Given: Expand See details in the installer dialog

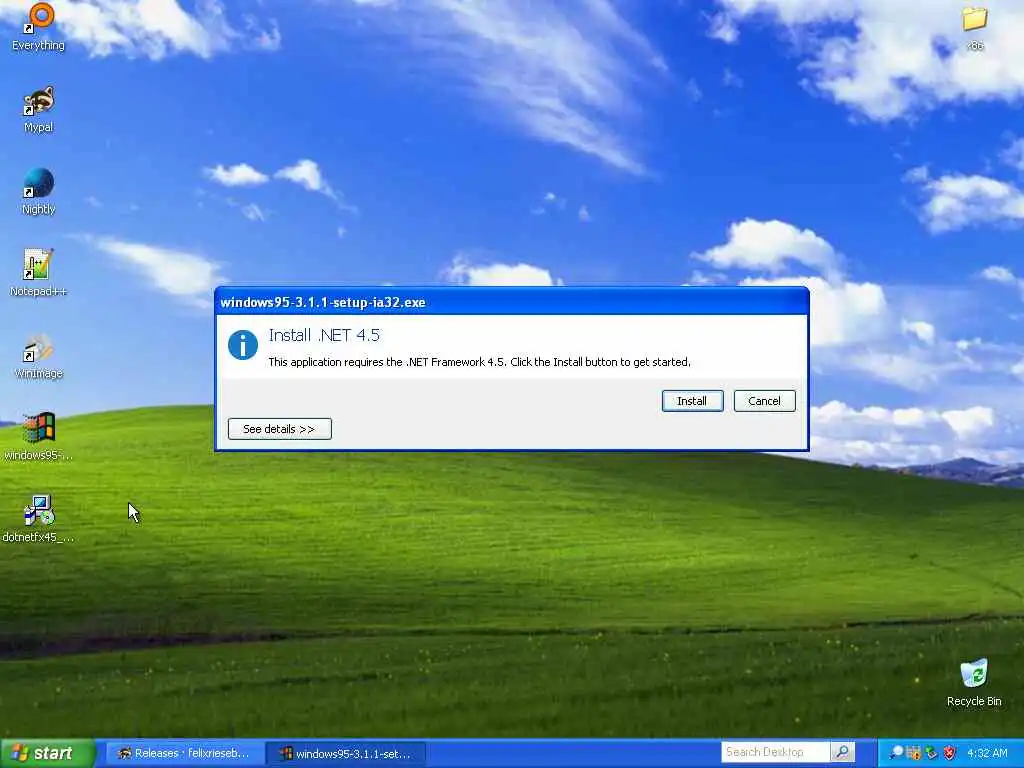Looking at the screenshot, I should point(280,429).
